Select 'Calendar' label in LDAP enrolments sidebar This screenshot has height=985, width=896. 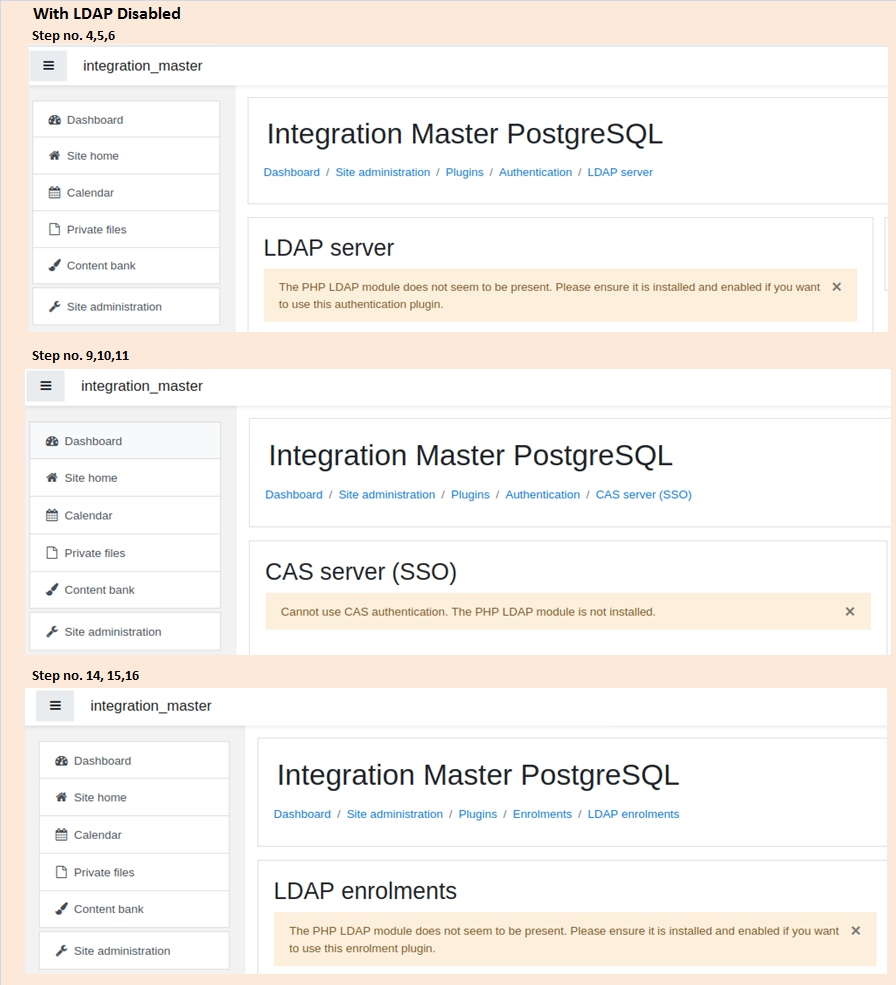97,835
